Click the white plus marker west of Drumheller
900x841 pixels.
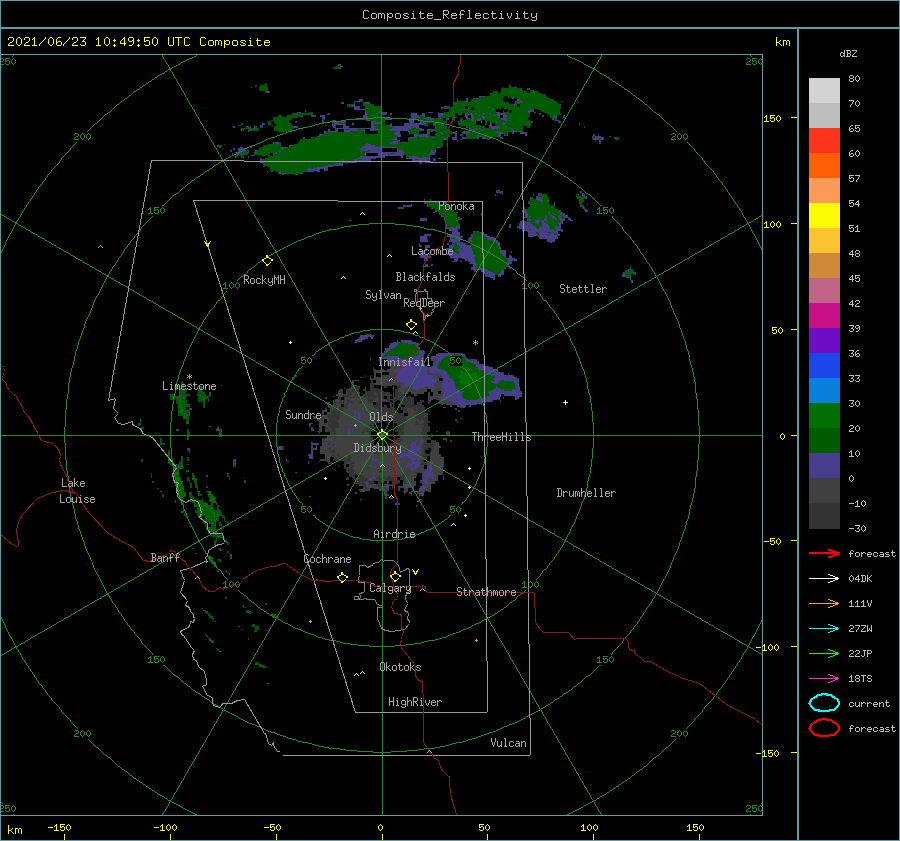point(565,402)
